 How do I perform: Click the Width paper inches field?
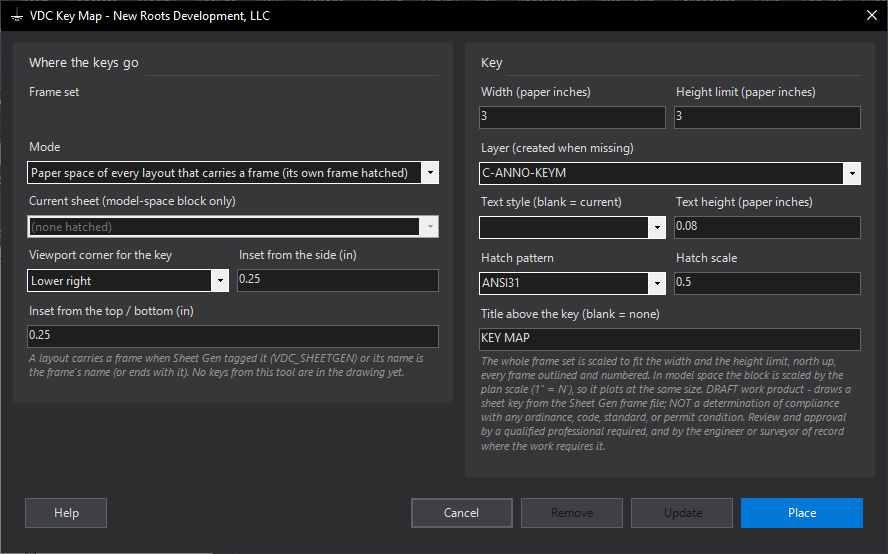[572, 117]
